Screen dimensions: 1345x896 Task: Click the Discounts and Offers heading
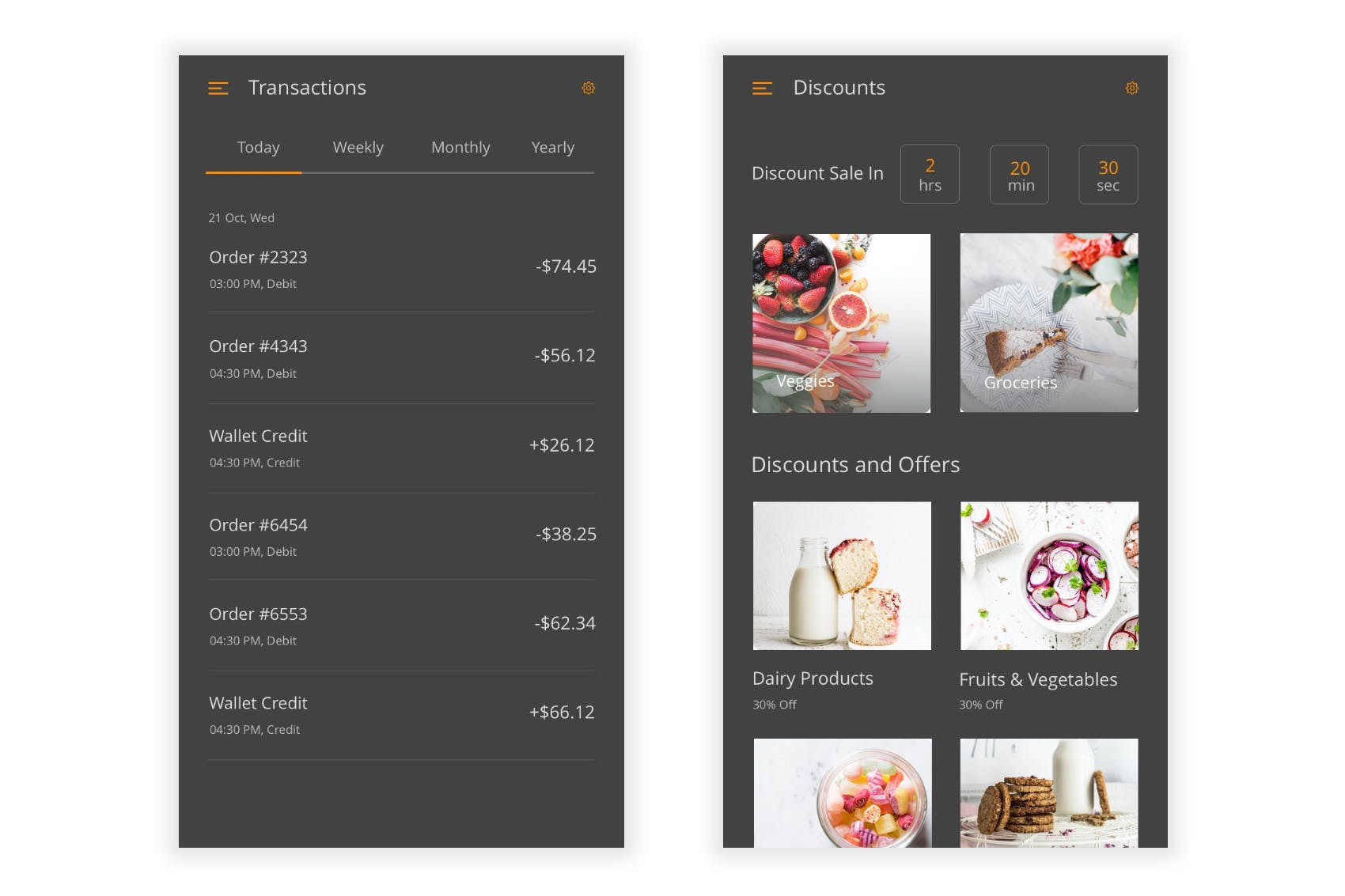pos(855,465)
